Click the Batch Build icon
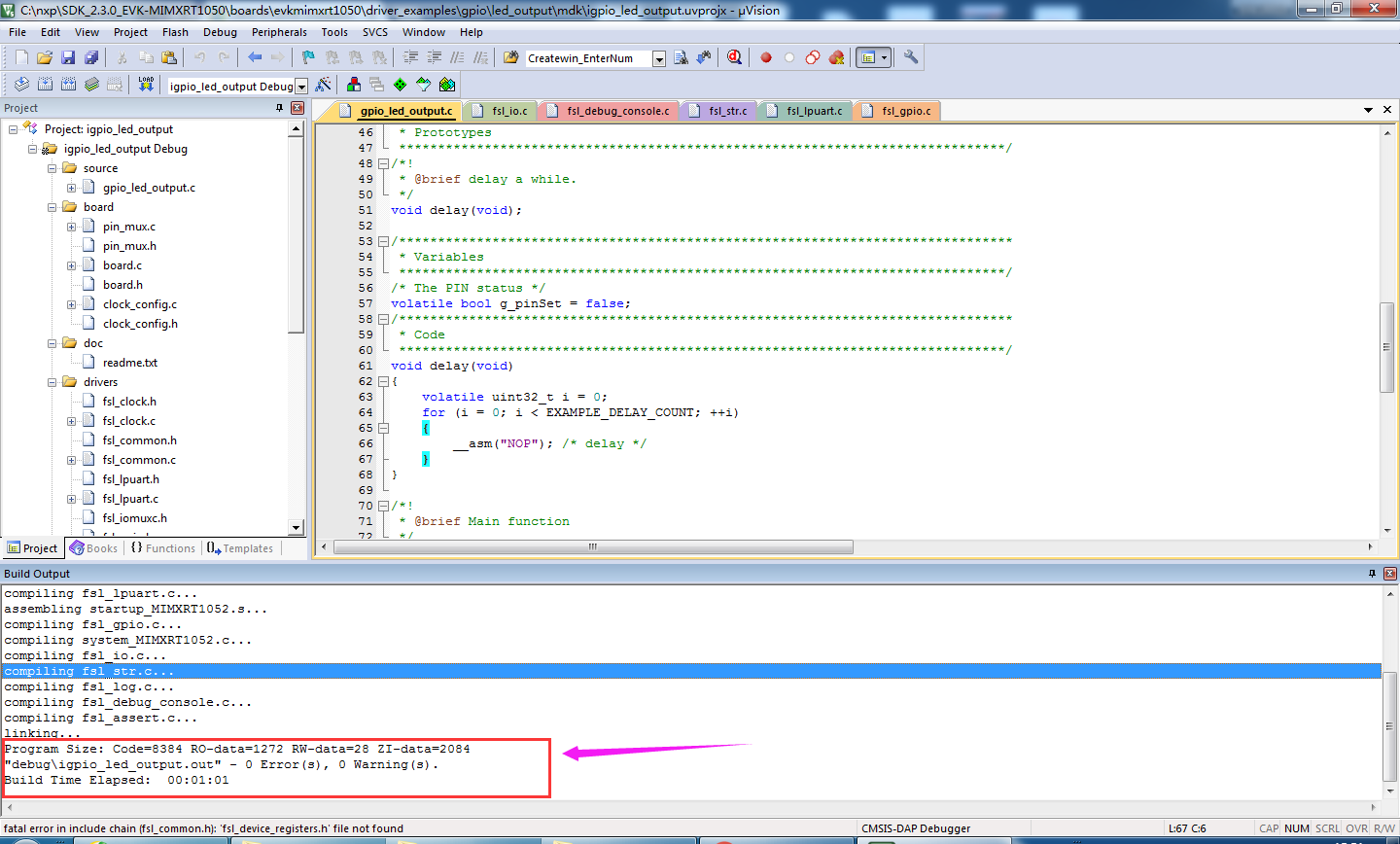1400x844 pixels. click(91, 86)
